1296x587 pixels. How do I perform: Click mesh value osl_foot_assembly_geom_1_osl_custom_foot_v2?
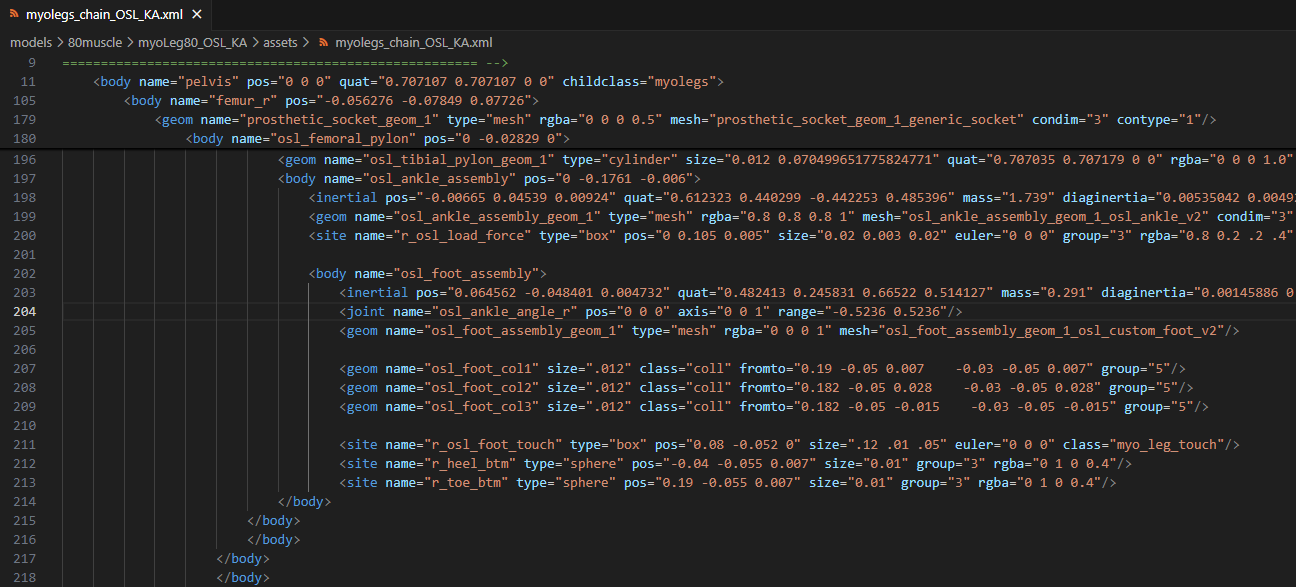tap(1051, 331)
